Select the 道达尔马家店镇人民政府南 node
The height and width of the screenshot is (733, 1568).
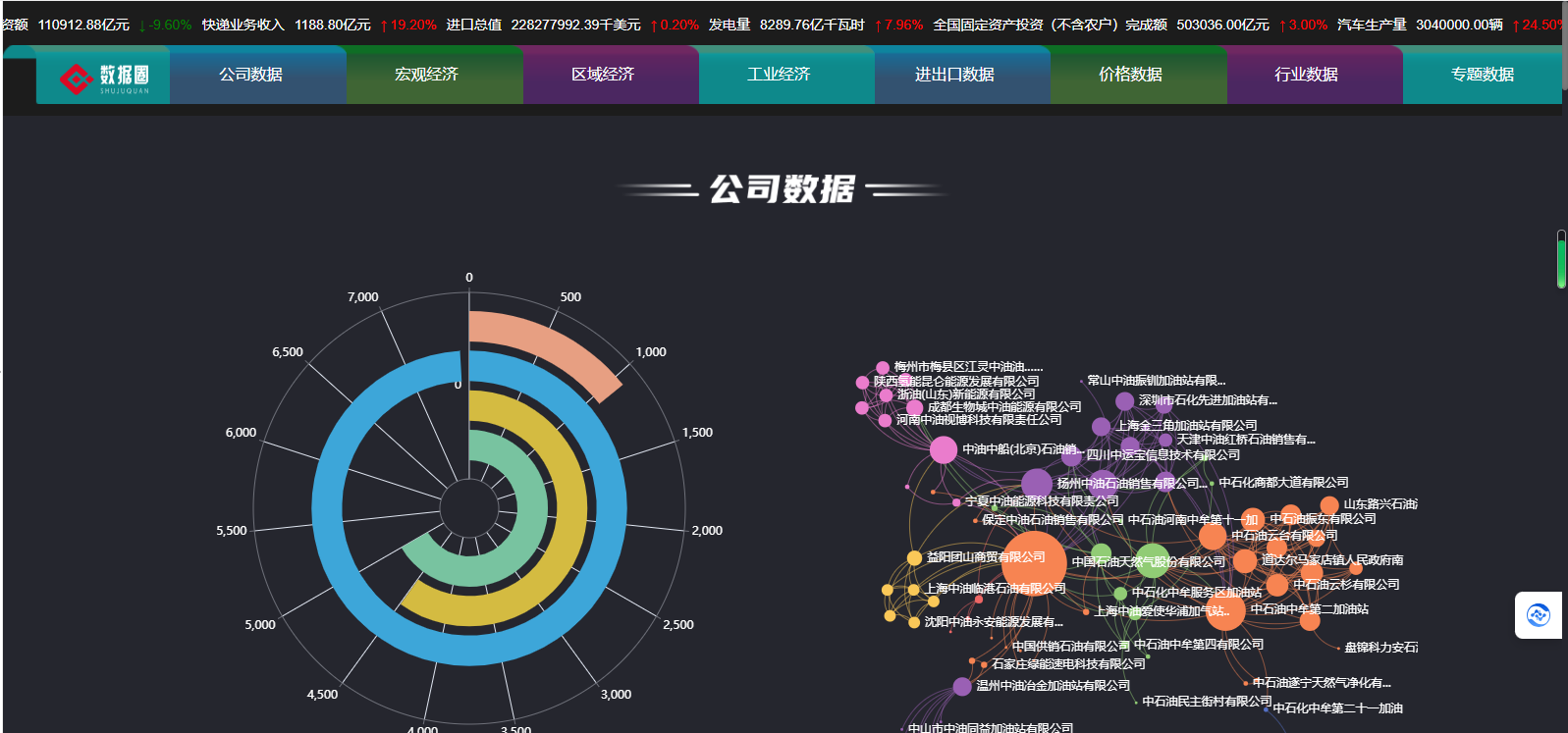point(1245,561)
